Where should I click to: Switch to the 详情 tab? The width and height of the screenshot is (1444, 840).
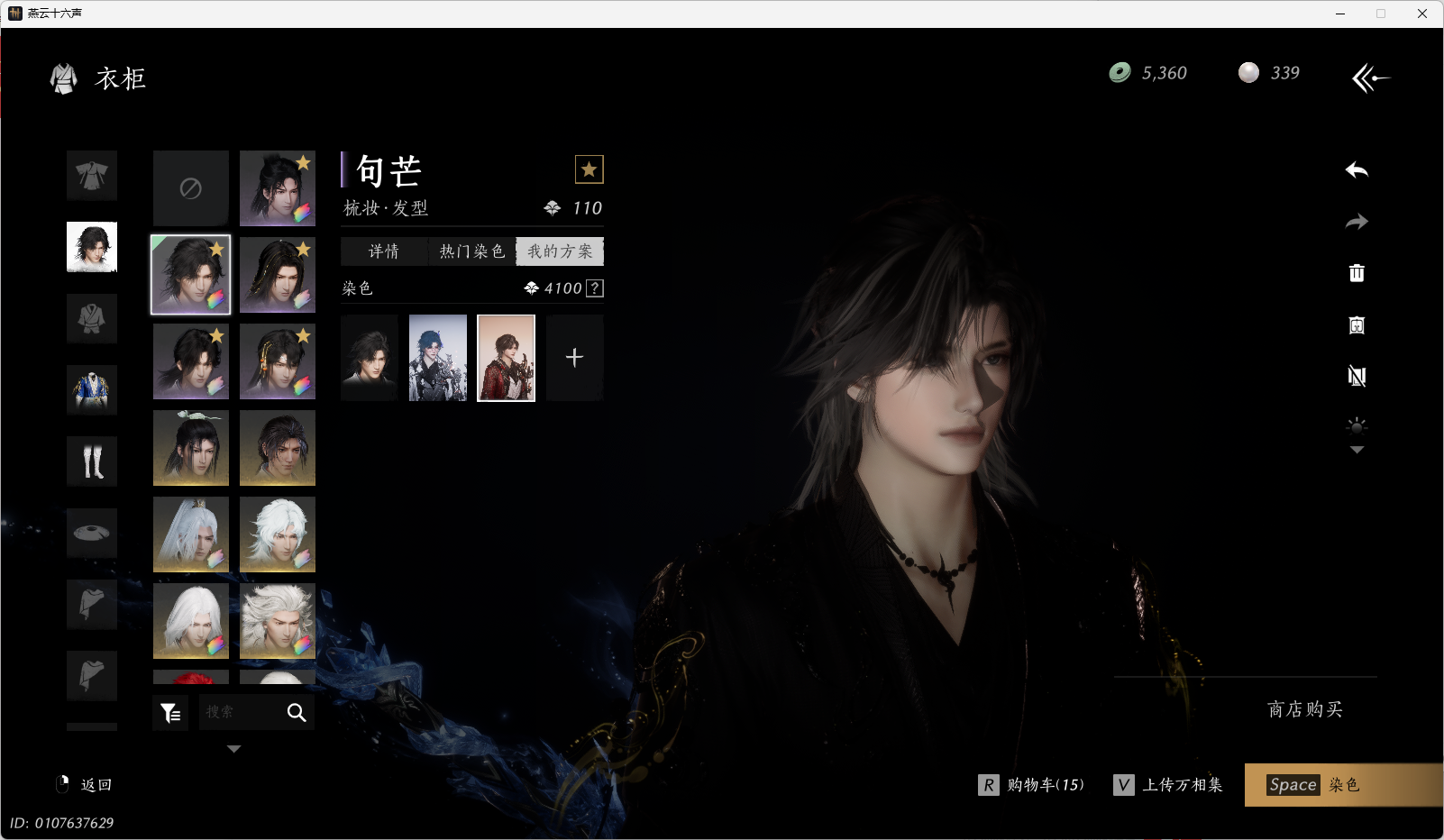[x=384, y=251]
